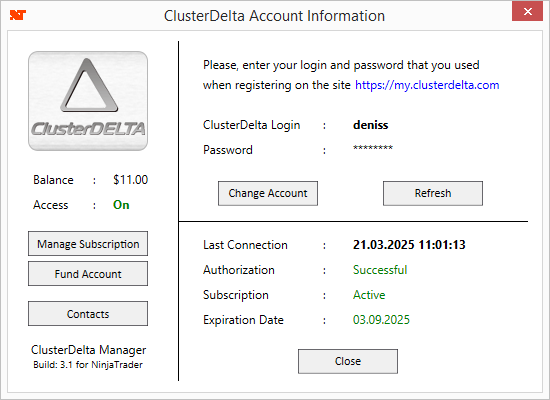The image size is (550, 400).
Task: Click the Change Account button
Action: click(268, 193)
